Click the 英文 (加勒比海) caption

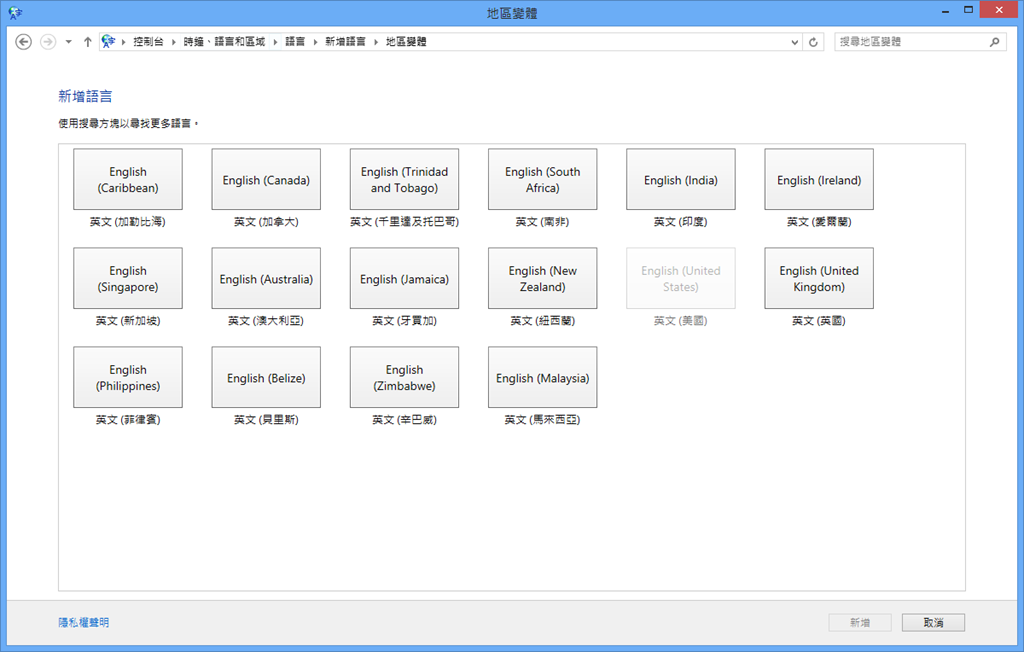(128, 222)
